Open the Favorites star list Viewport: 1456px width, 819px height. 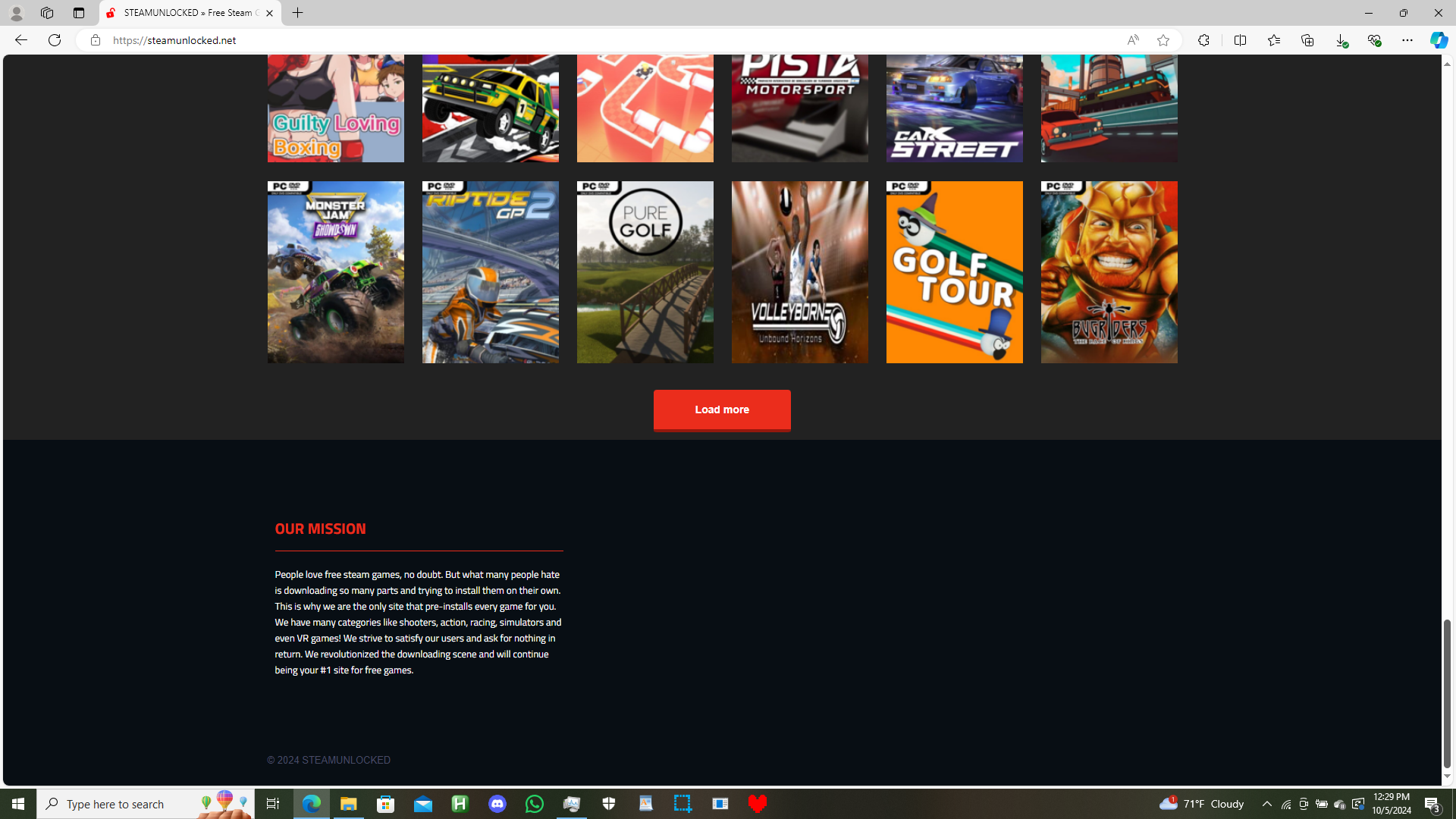click(x=1273, y=40)
